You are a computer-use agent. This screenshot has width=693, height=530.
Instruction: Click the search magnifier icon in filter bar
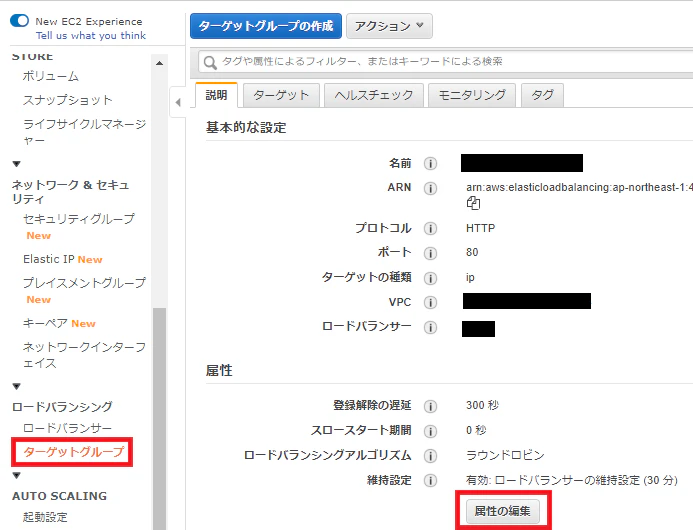point(210,62)
